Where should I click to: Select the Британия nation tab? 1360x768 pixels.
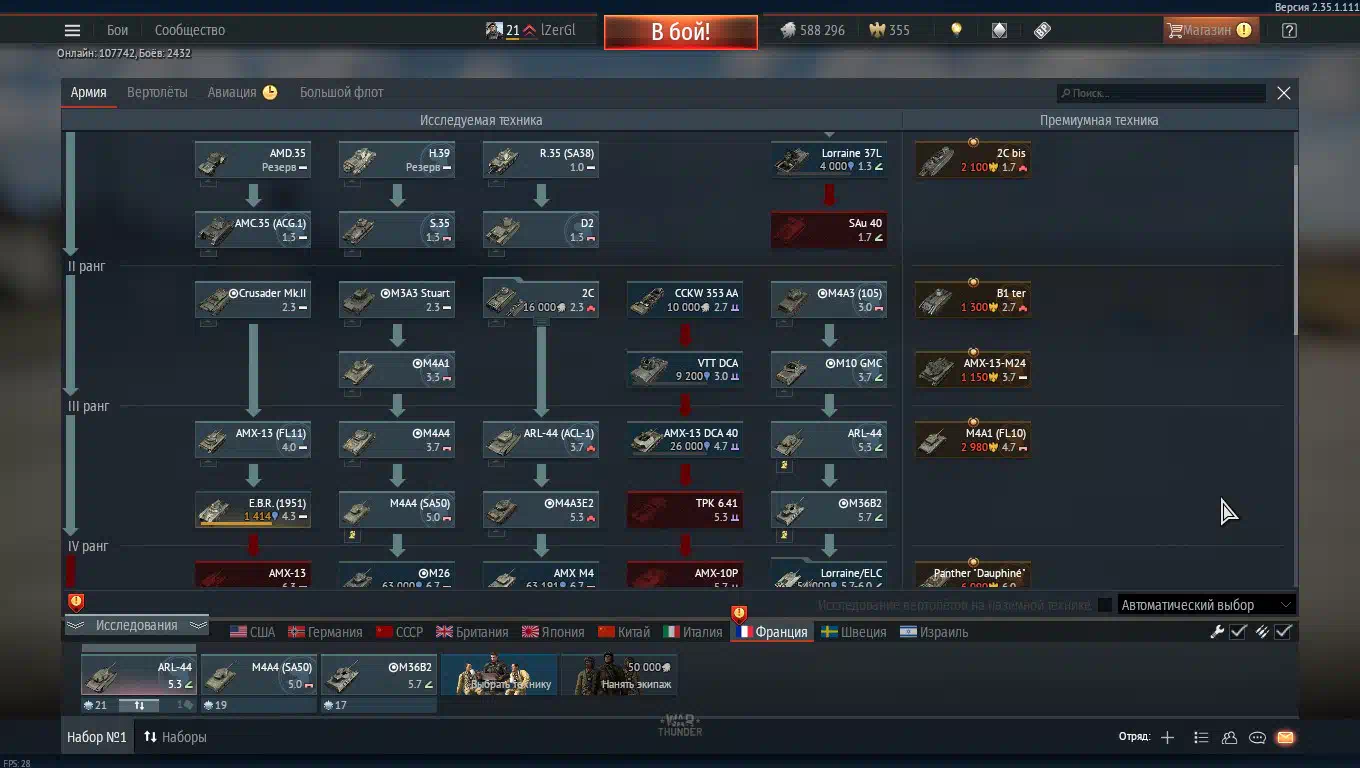(472, 632)
